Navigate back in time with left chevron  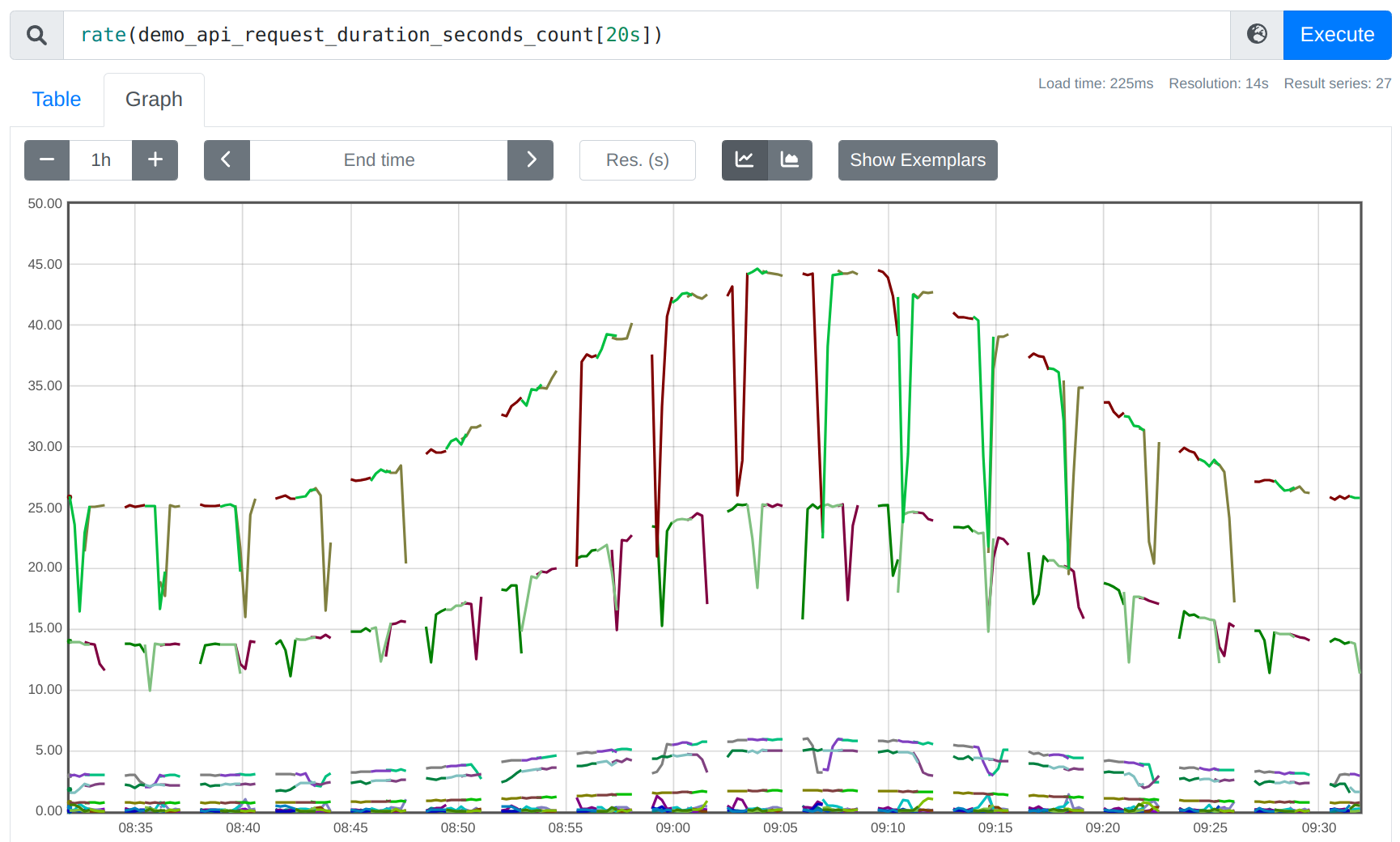(227, 159)
